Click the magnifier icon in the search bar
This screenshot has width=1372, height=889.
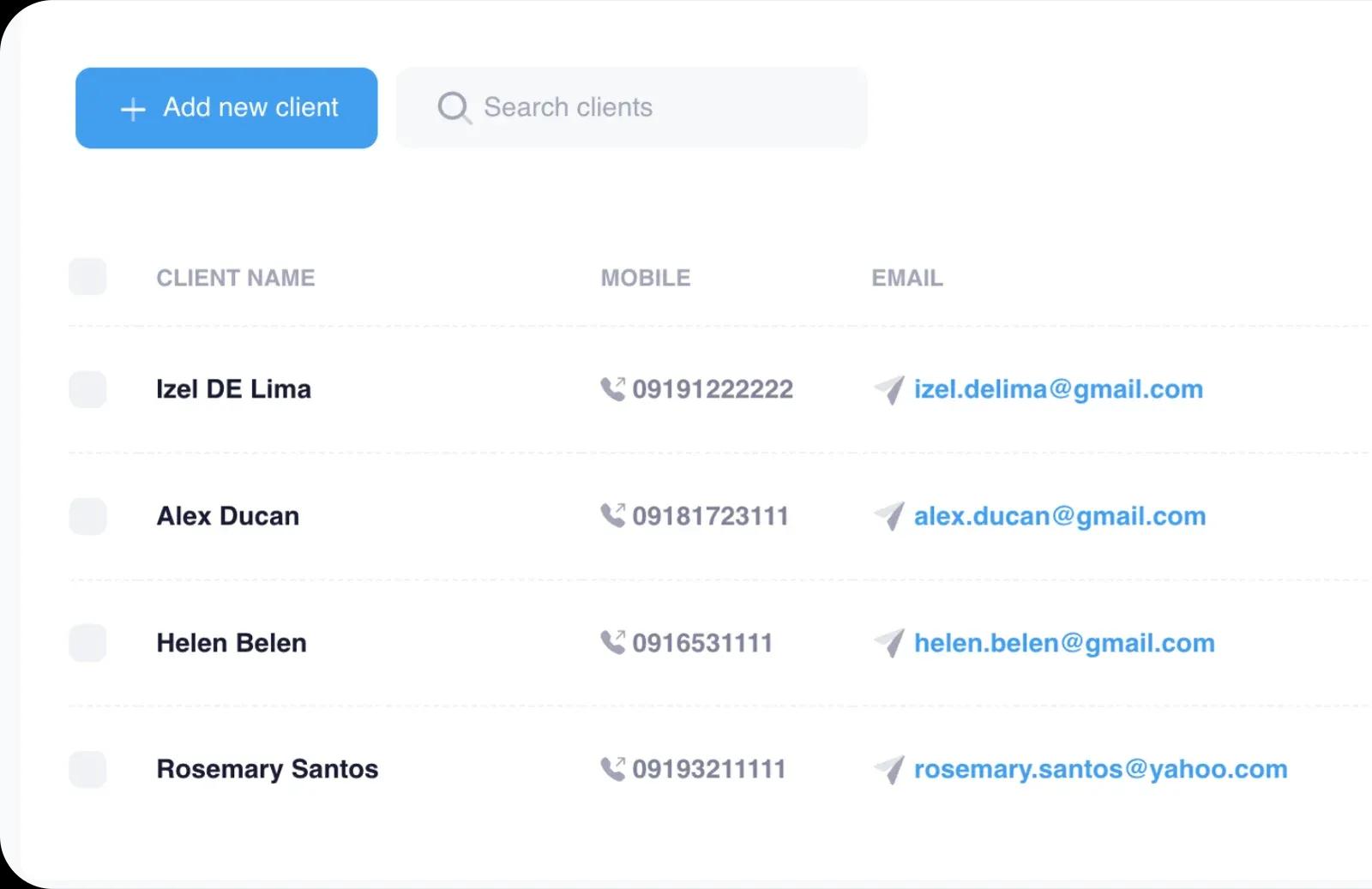point(454,107)
